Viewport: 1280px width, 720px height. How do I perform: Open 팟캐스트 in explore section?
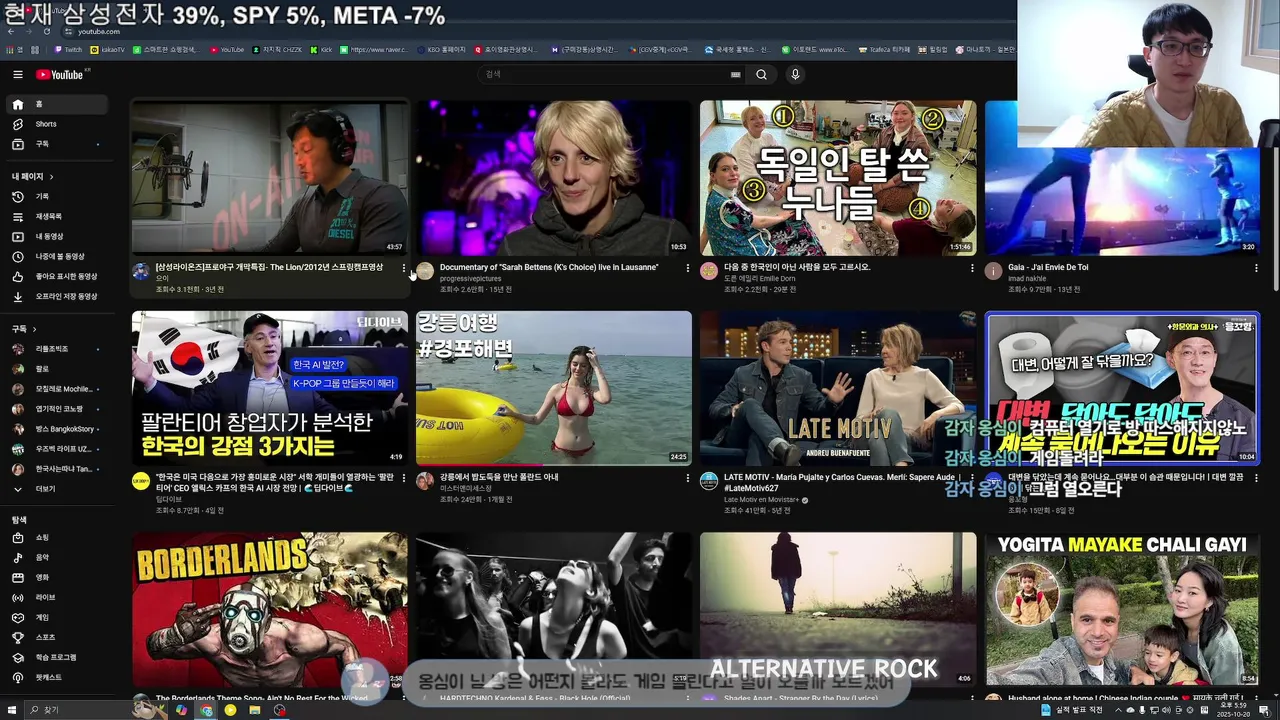tap(57, 678)
